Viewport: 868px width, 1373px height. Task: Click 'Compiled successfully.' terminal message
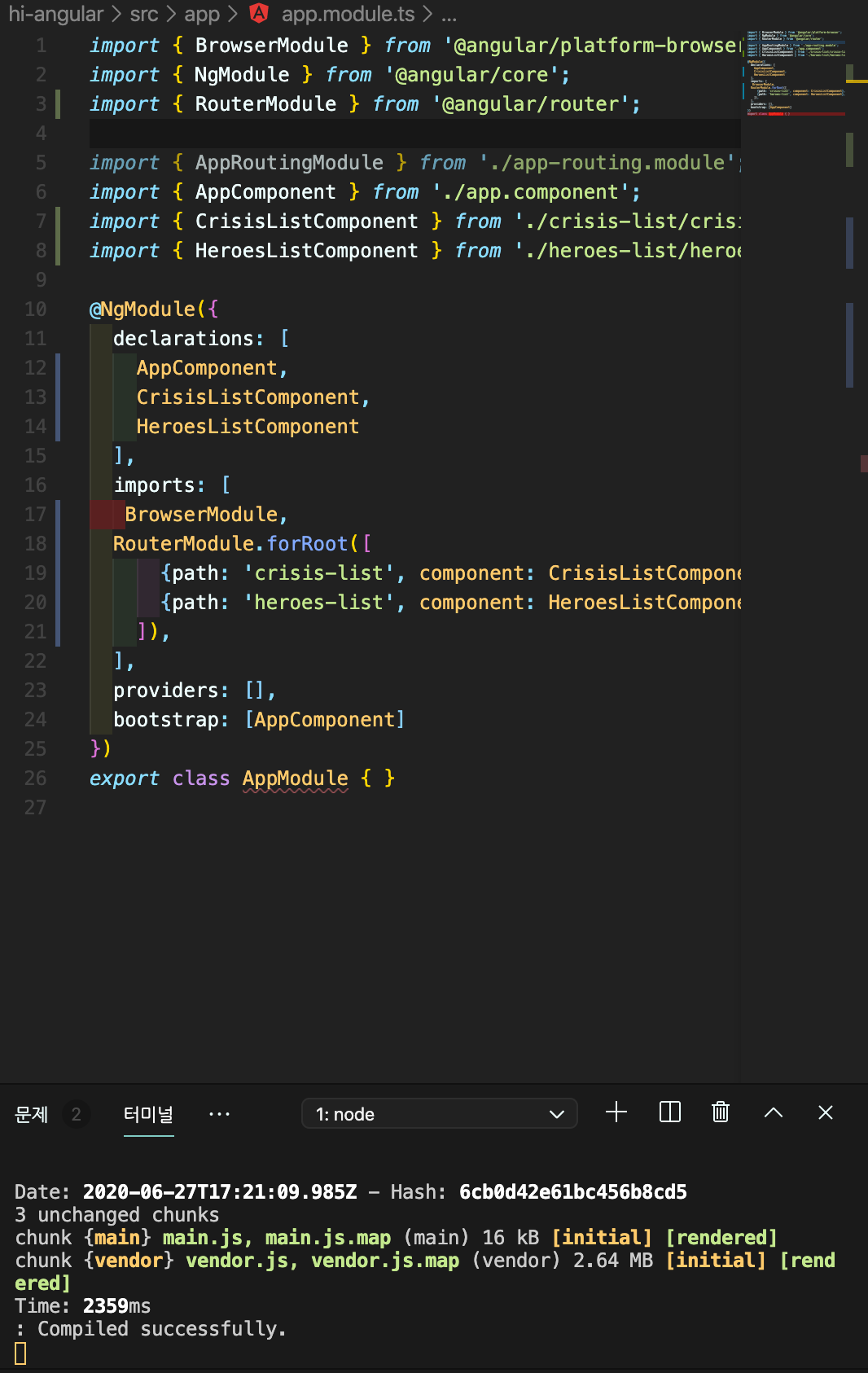pyautogui.click(x=162, y=1329)
